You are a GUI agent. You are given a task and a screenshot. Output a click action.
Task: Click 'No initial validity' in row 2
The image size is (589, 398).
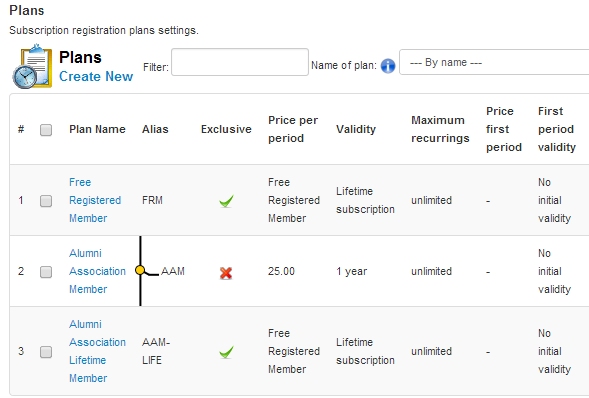coord(554,271)
